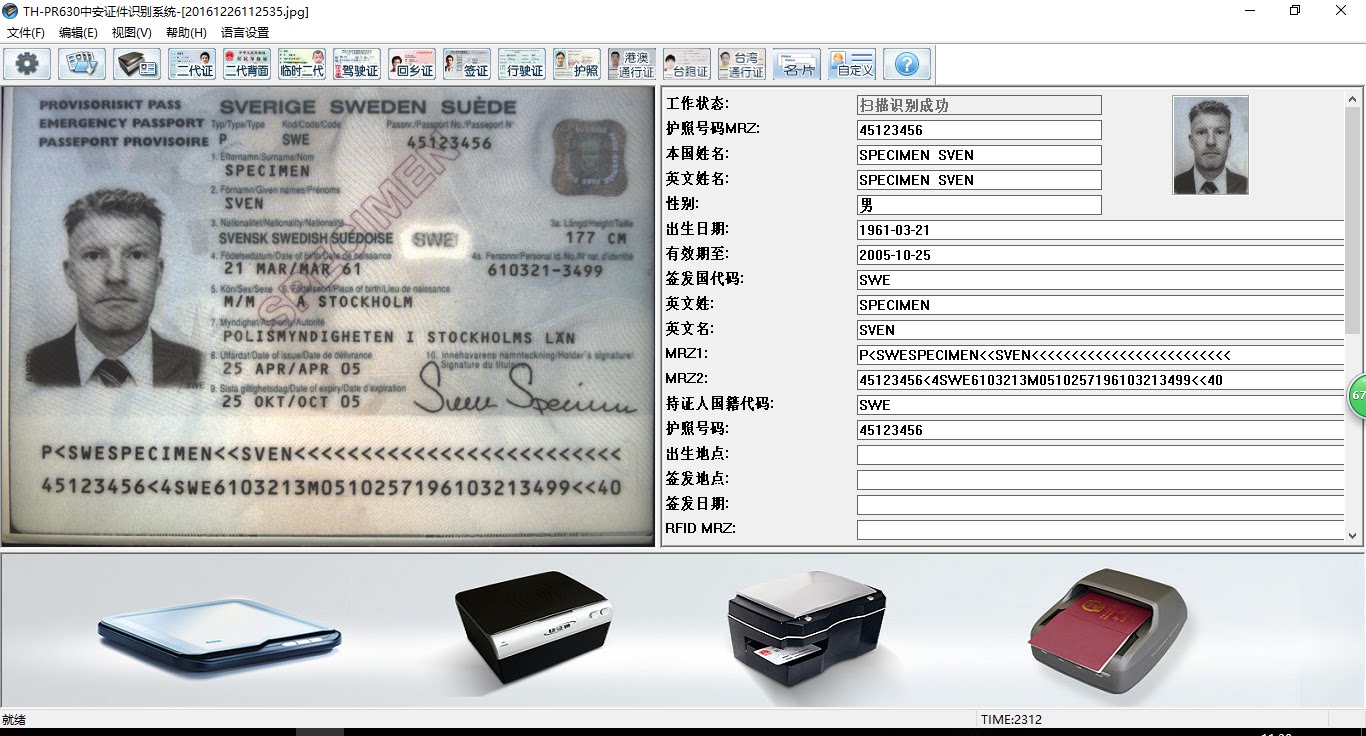
Task: Select the 台湾通行证 permit icon
Action: click(742, 65)
